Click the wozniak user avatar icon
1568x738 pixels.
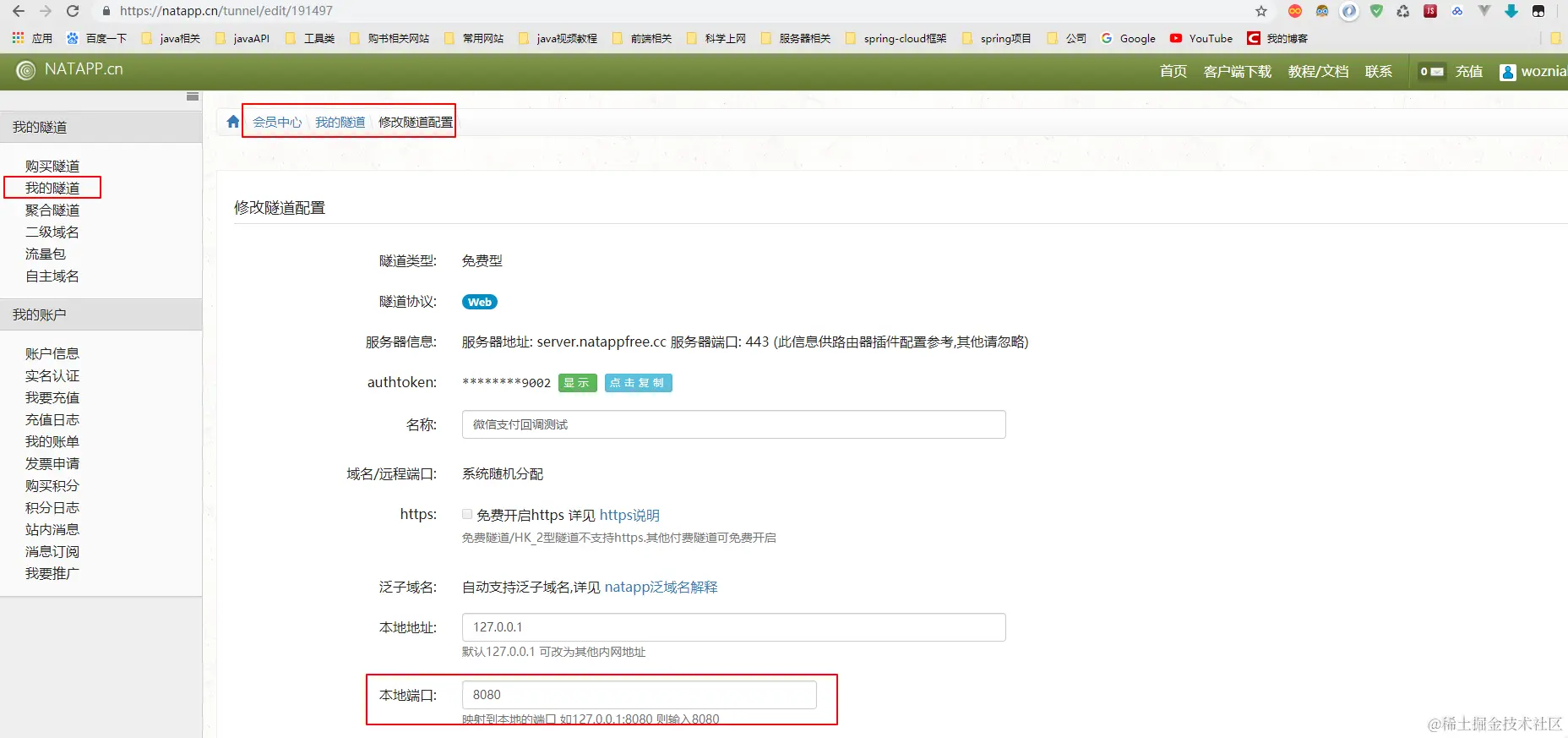click(1508, 72)
